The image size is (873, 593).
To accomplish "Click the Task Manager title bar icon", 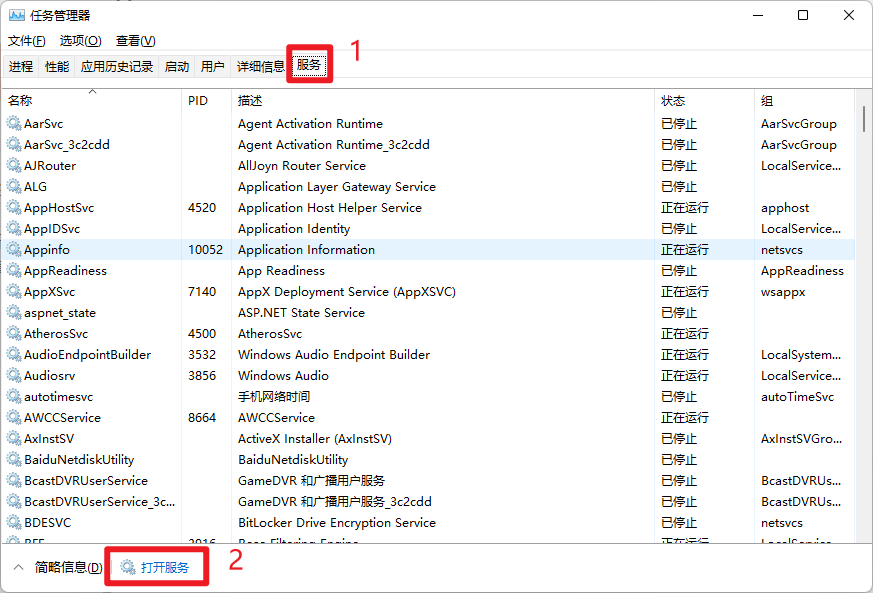I will pos(14,14).
